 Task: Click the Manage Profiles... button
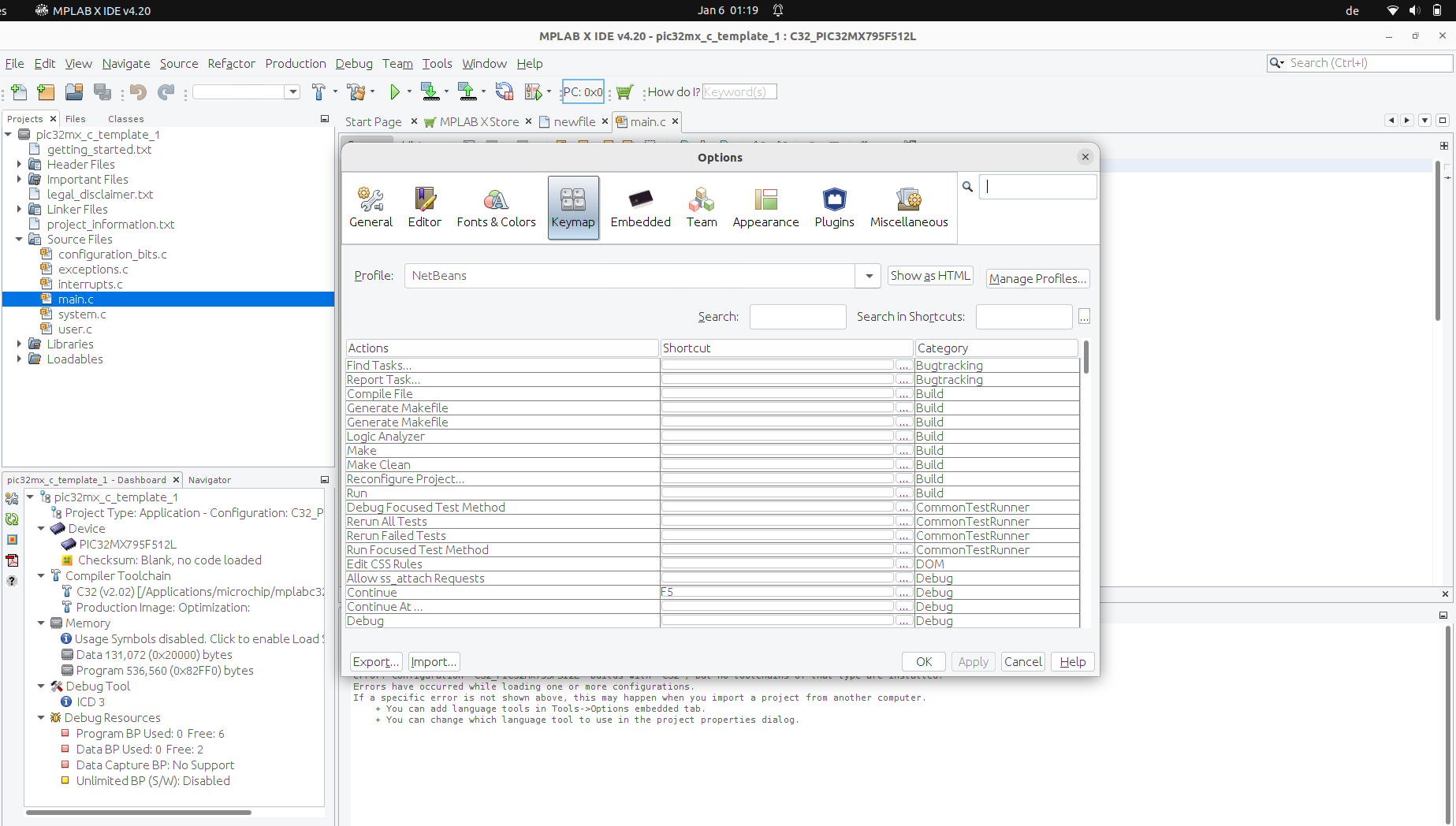pos(1037,279)
